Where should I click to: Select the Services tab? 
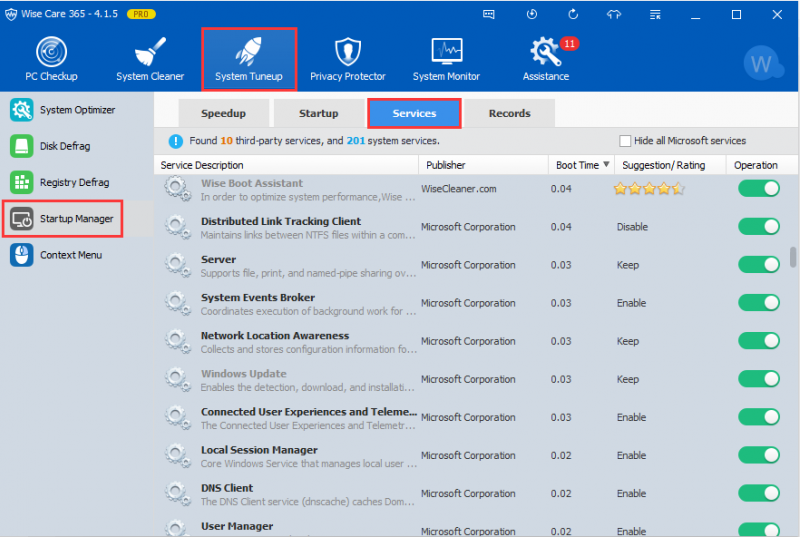tap(414, 113)
